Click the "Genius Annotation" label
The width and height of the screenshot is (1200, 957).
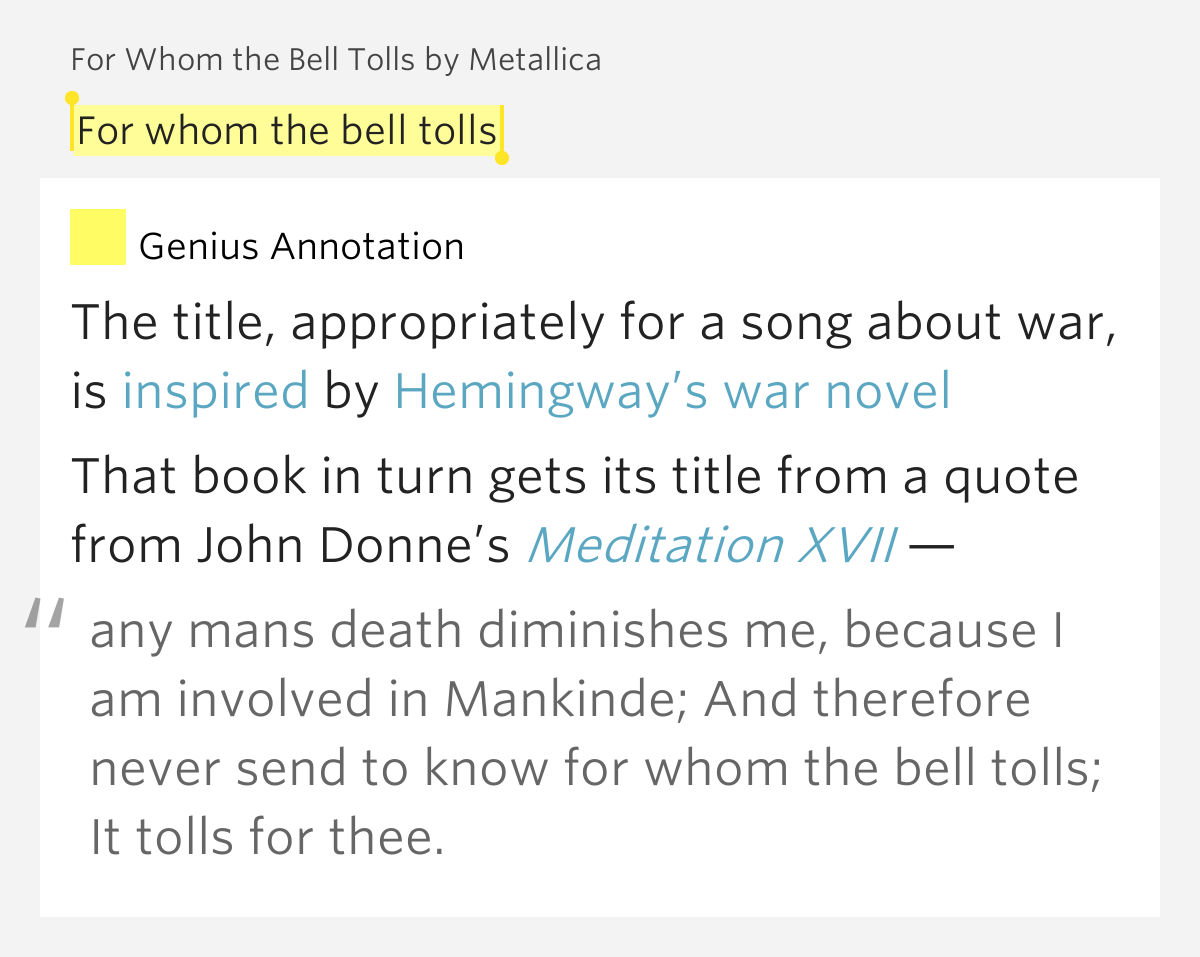click(301, 246)
